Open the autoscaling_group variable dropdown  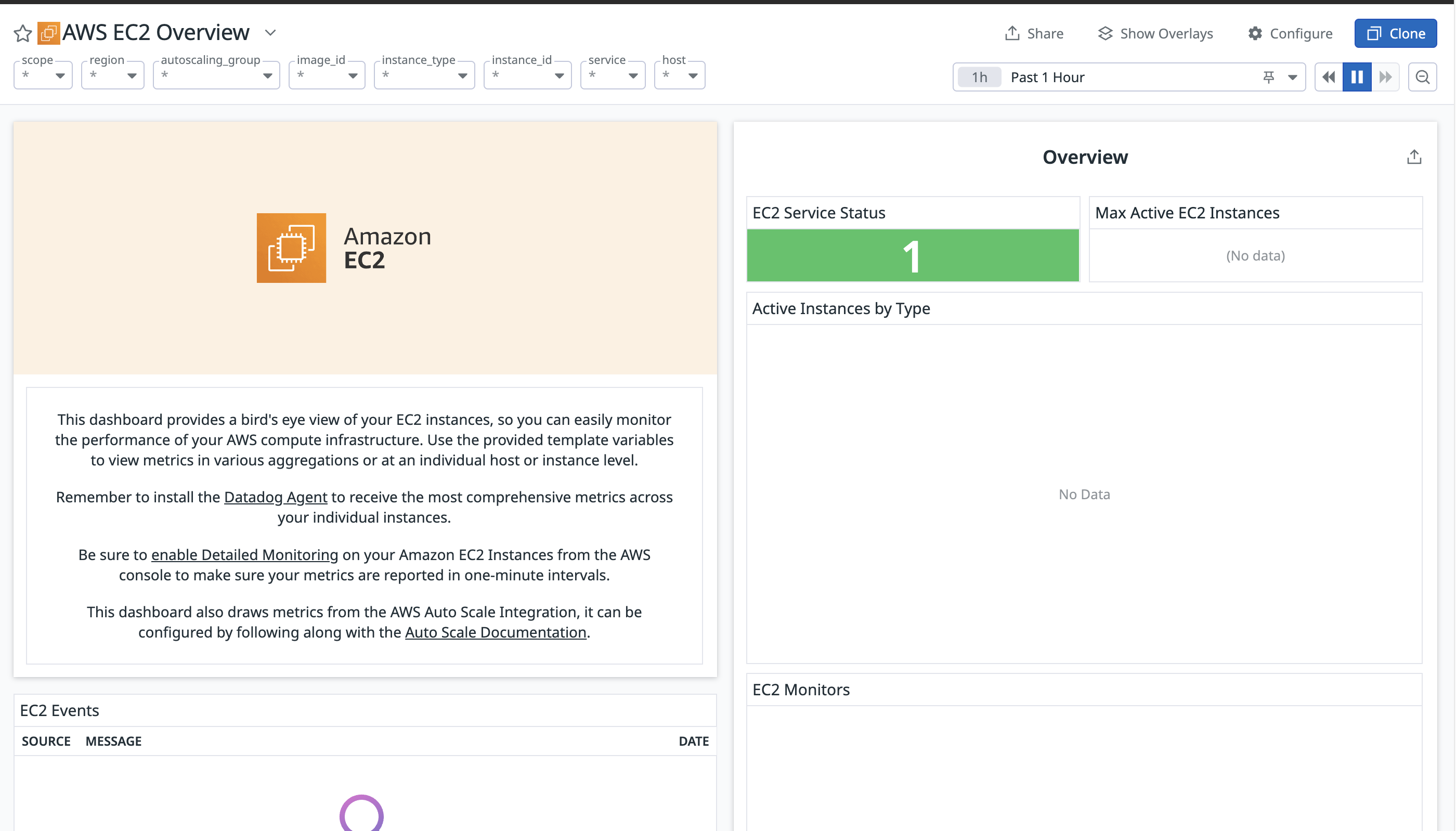point(216,75)
